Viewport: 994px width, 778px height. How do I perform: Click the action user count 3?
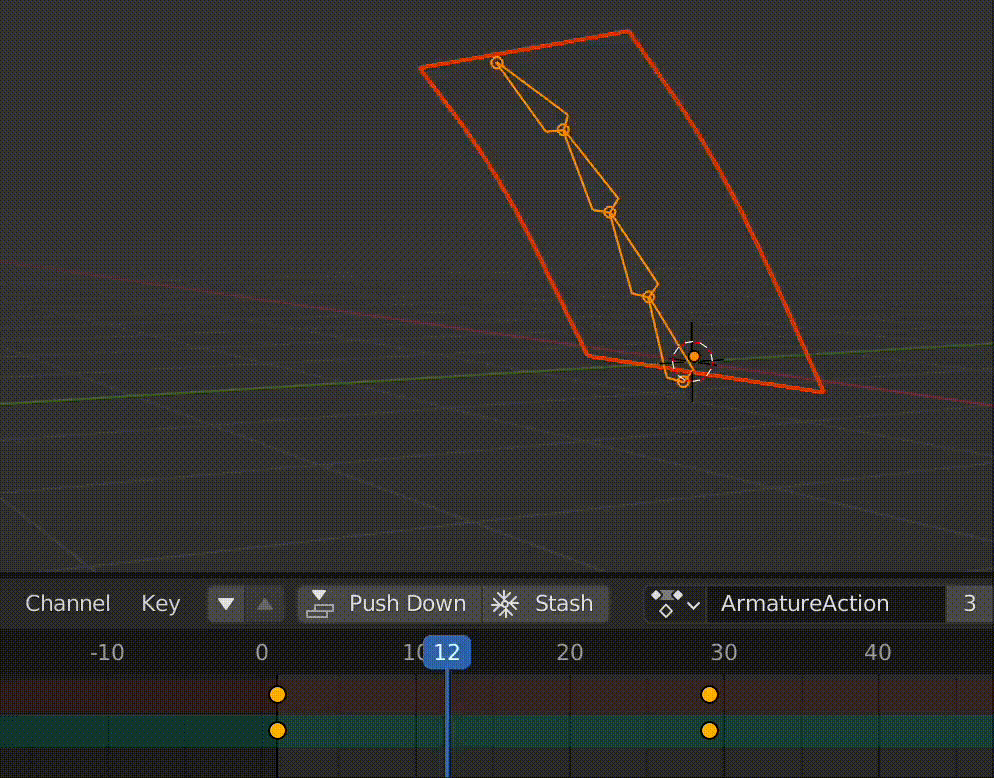point(969,604)
